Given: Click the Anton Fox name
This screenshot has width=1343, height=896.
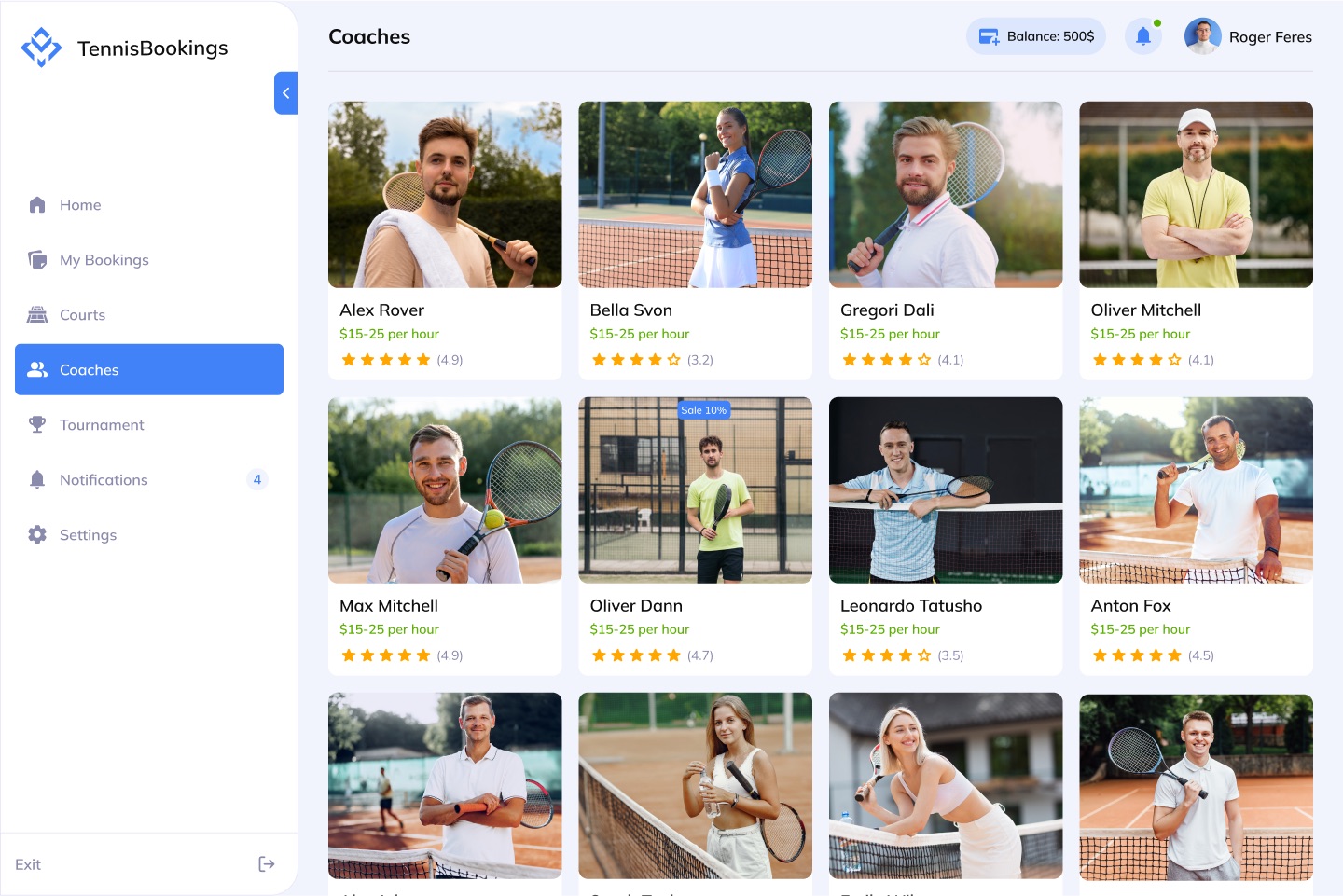Looking at the screenshot, I should click(x=1130, y=605).
